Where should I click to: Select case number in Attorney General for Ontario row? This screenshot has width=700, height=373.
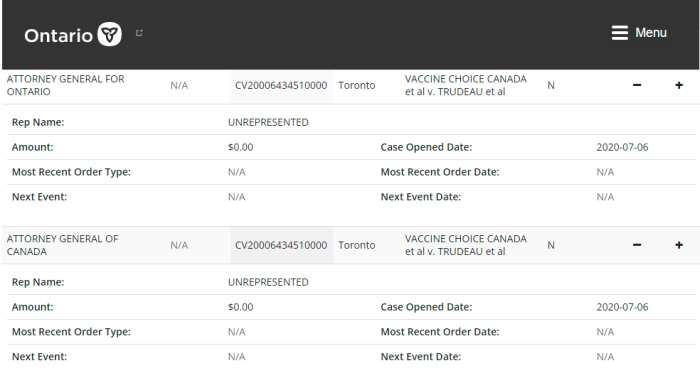281,85
